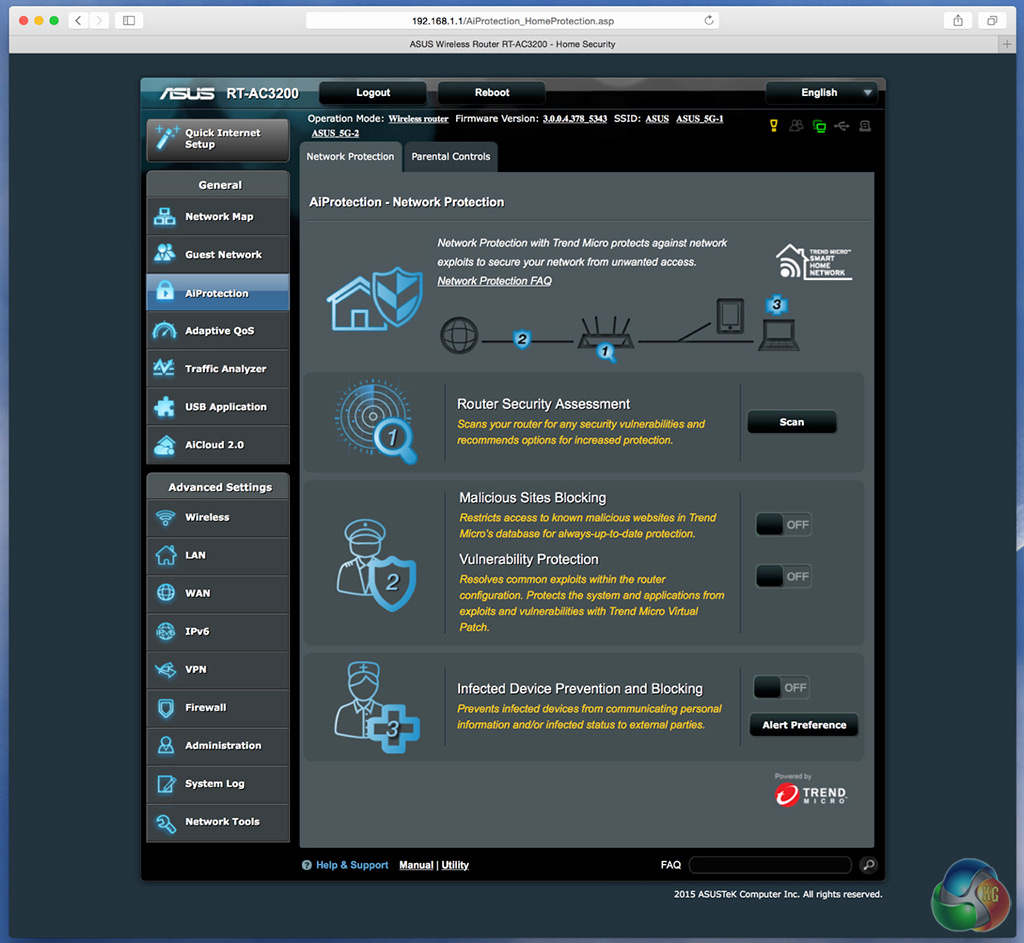Click the browser reload icon
The width and height of the screenshot is (1024, 943).
(x=709, y=20)
